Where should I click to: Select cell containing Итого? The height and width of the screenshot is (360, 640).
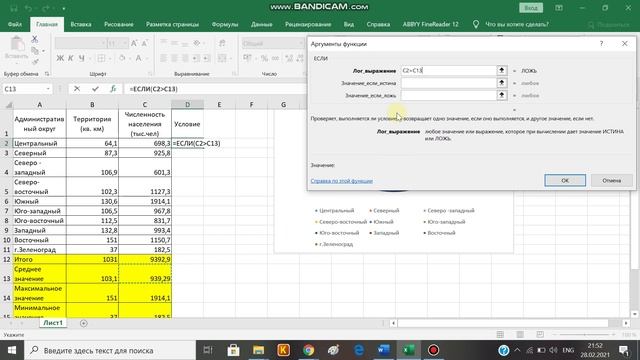40,259
